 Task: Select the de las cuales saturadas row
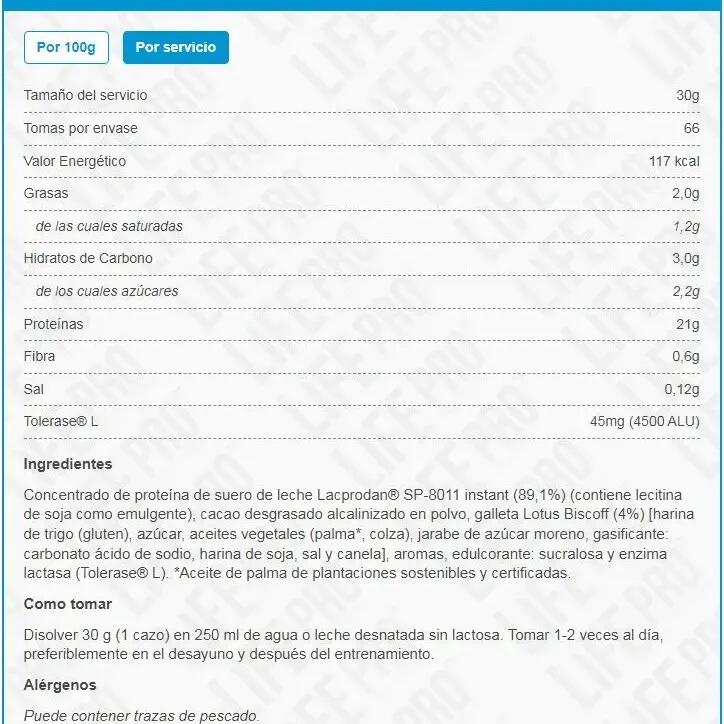[x=109, y=226]
